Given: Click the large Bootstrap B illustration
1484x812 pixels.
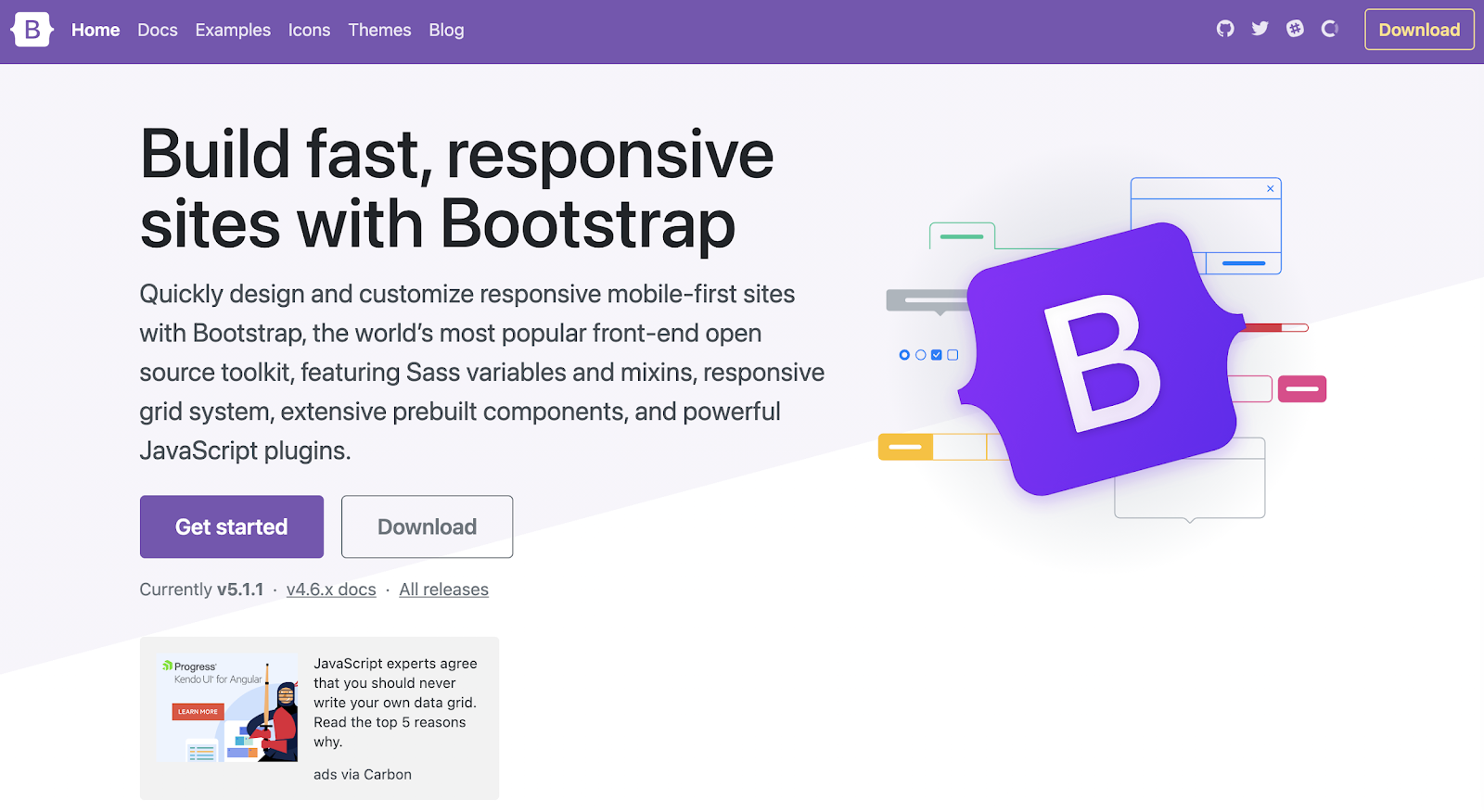Looking at the screenshot, I should (x=1102, y=360).
